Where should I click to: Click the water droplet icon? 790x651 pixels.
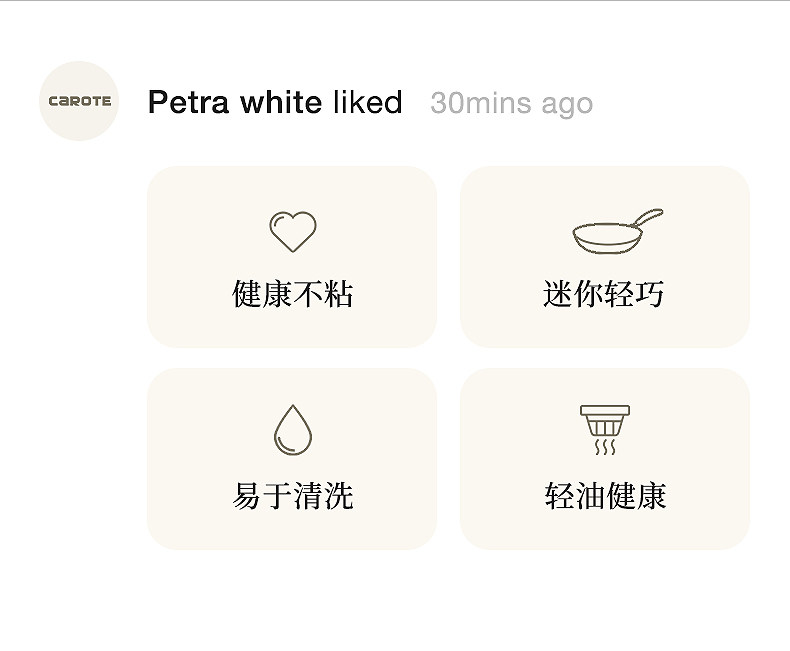coord(292,429)
